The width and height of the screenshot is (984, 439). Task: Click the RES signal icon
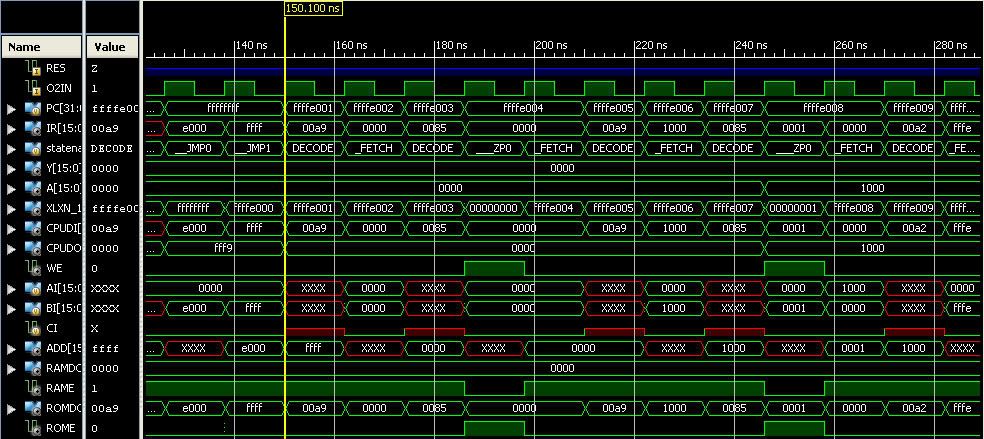[x=31, y=68]
